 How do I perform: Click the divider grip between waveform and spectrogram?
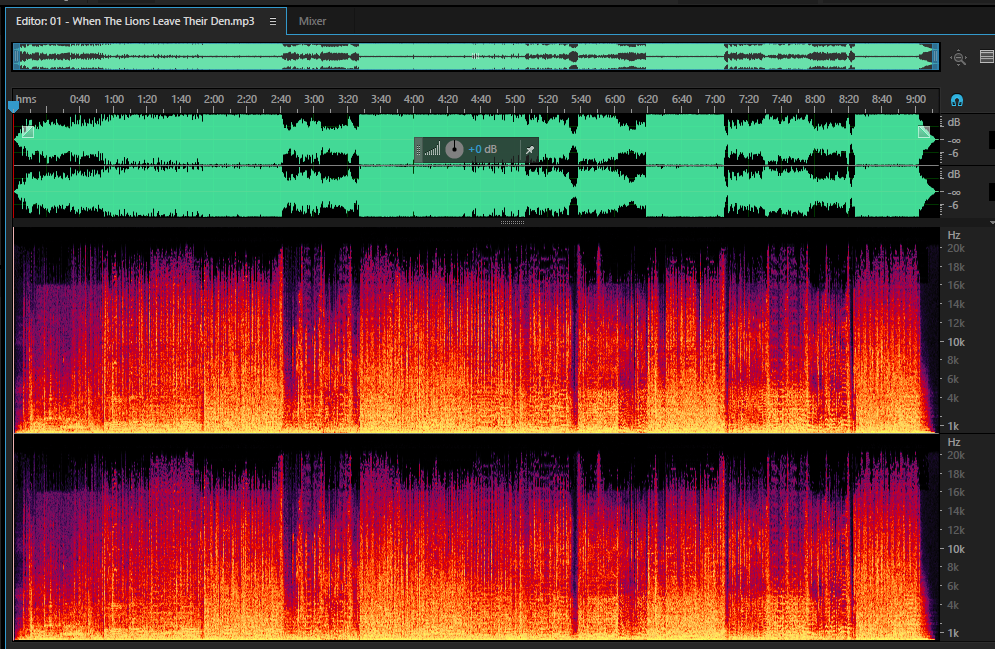click(x=512, y=223)
